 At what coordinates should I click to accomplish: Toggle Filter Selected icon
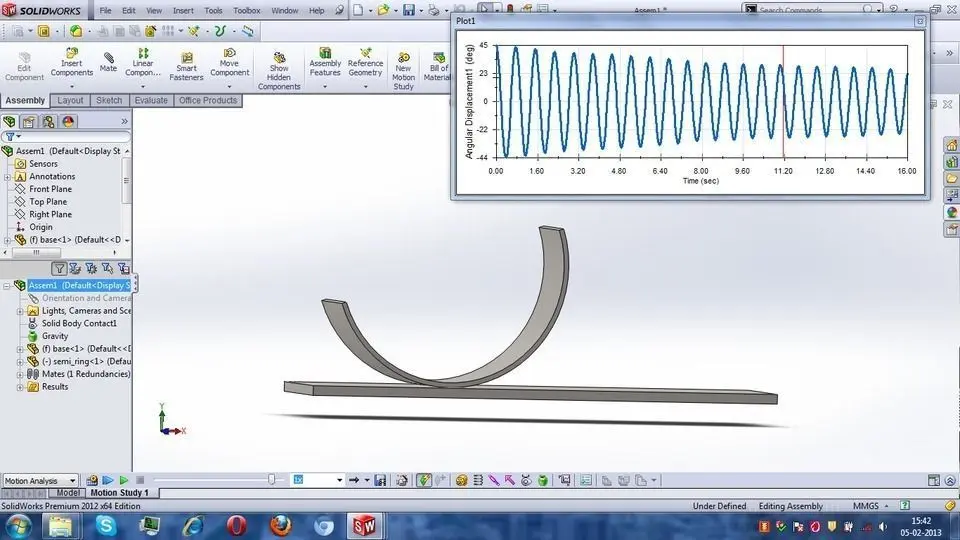pos(107,268)
